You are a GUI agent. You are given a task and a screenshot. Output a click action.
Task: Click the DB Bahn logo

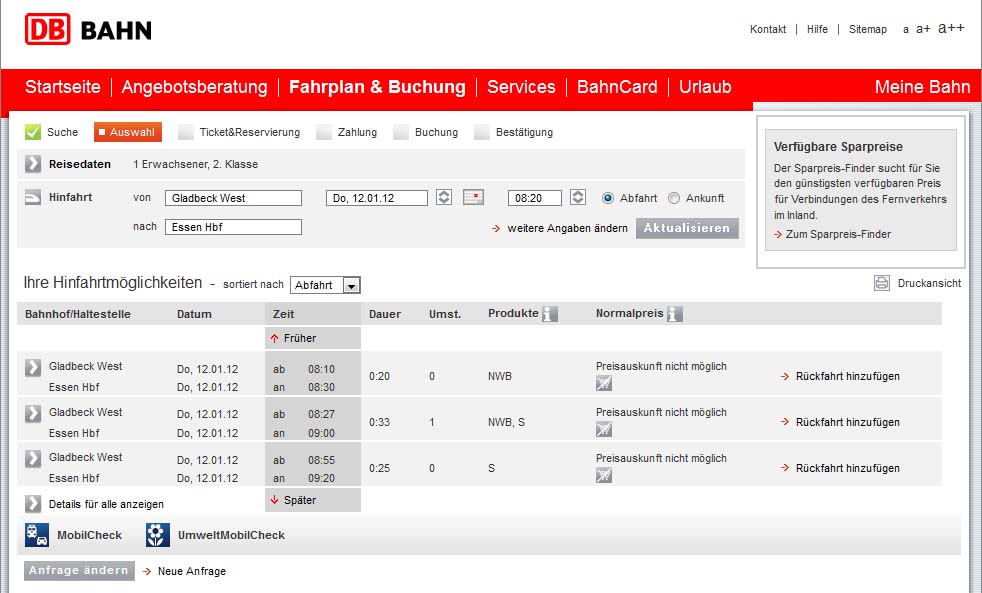point(88,29)
